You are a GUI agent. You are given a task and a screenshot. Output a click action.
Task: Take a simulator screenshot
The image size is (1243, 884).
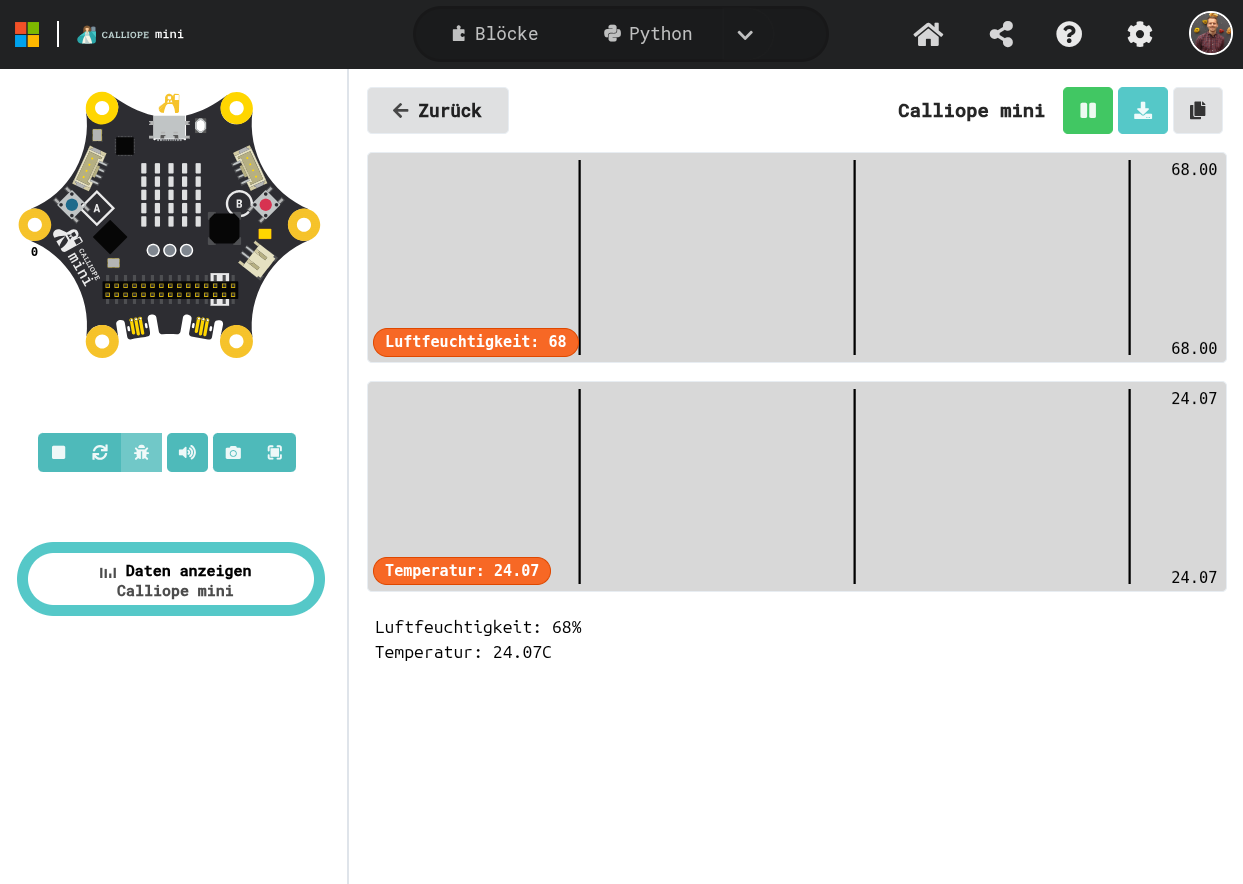point(233,452)
